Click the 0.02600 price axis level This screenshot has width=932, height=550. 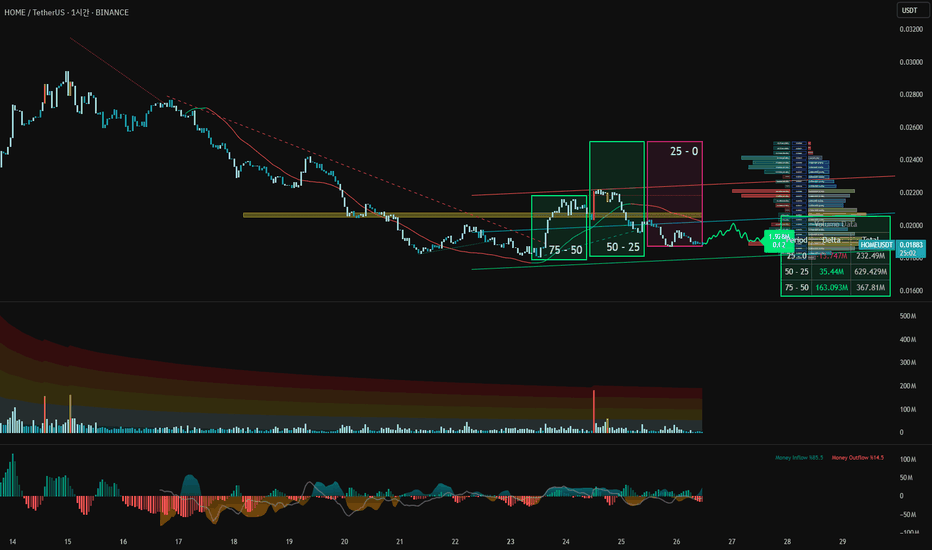(x=911, y=127)
